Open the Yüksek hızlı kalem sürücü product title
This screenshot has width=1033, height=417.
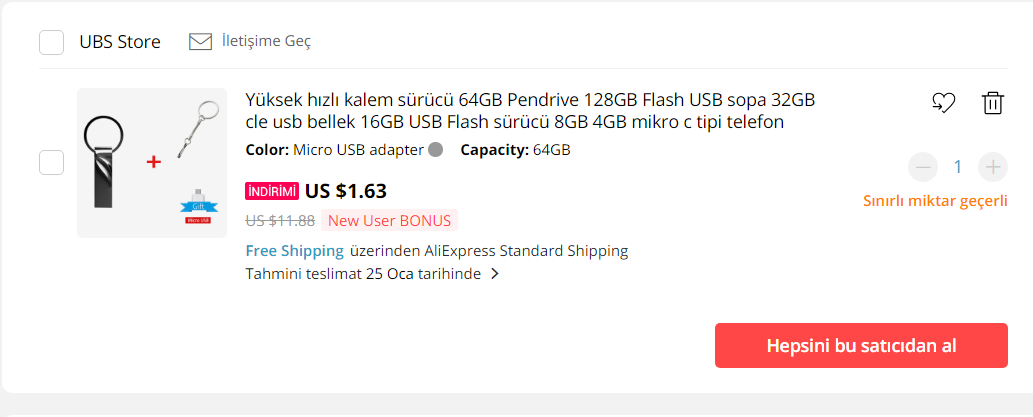click(530, 111)
